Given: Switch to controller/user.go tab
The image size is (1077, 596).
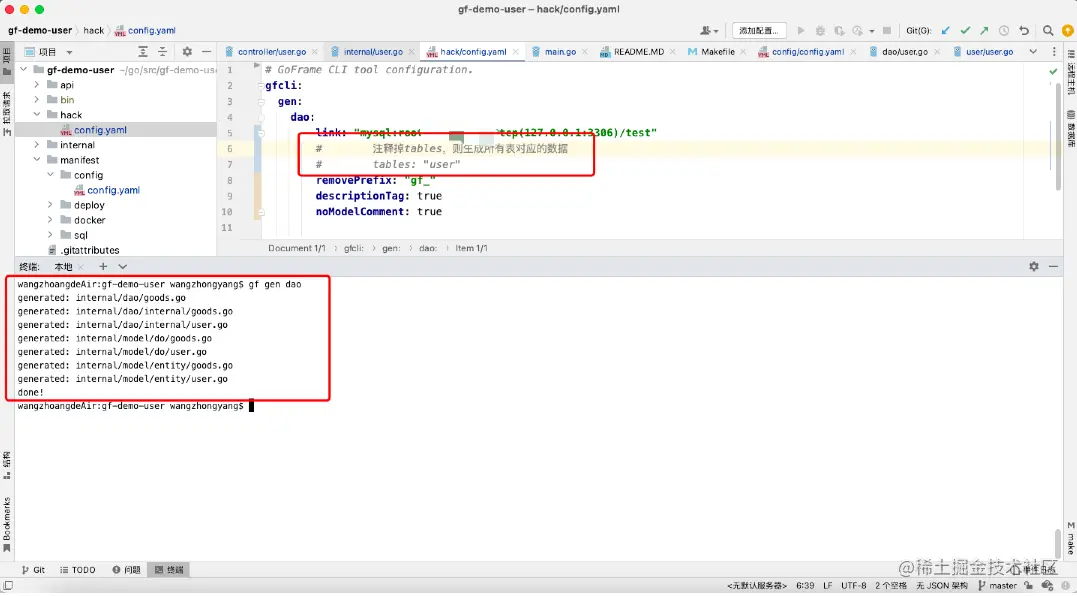Looking at the screenshot, I should tap(272, 51).
